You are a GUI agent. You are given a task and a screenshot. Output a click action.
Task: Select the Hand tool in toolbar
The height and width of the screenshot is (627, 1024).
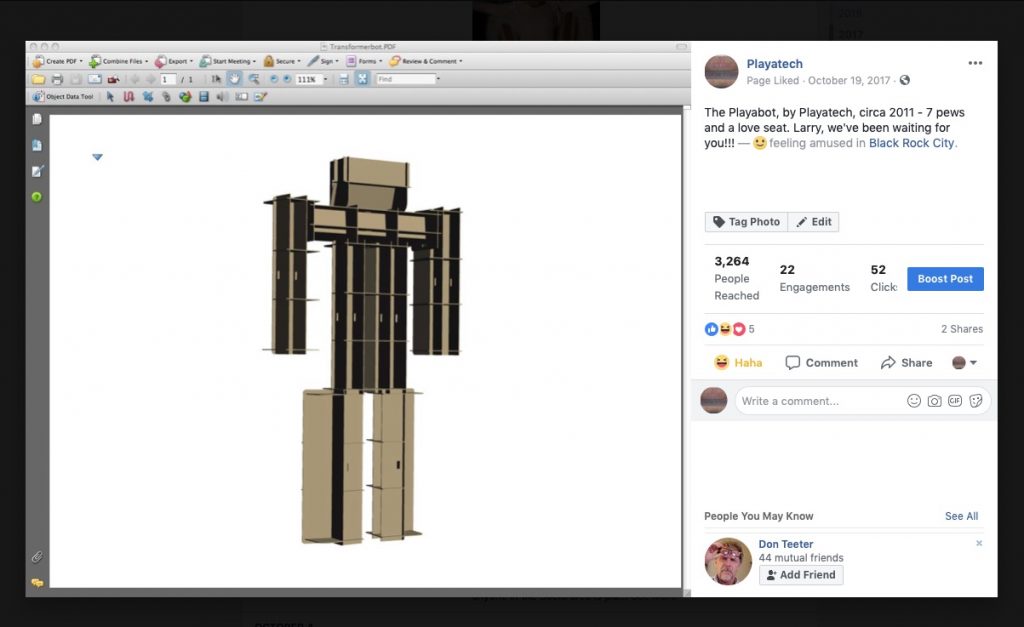tap(234, 79)
